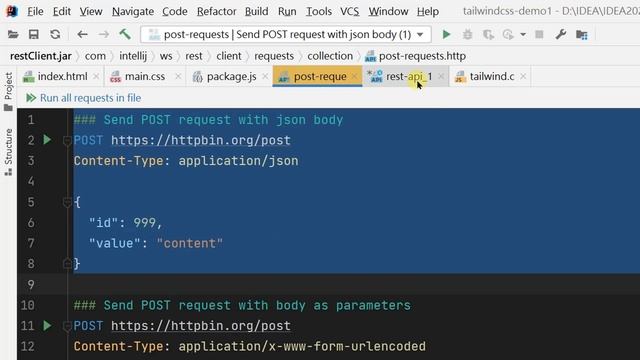Click the fold end marker on line 8
The height and width of the screenshot is (360, 640).
click(67, 264)
